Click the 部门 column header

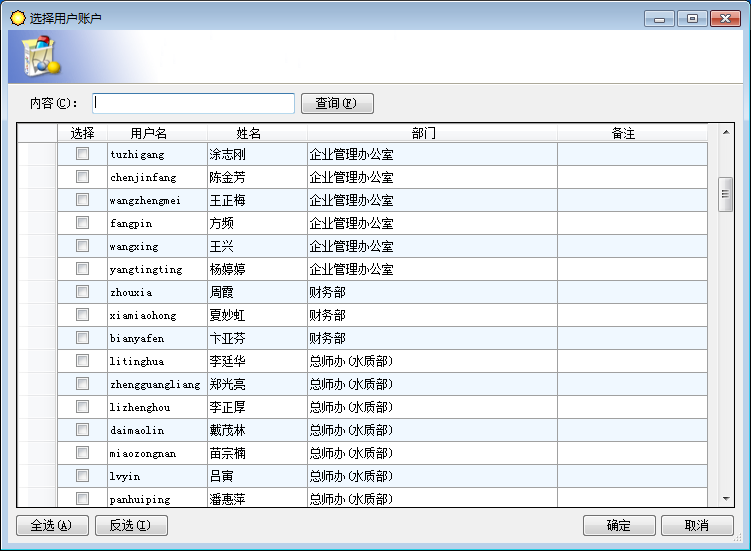[432, 133]
